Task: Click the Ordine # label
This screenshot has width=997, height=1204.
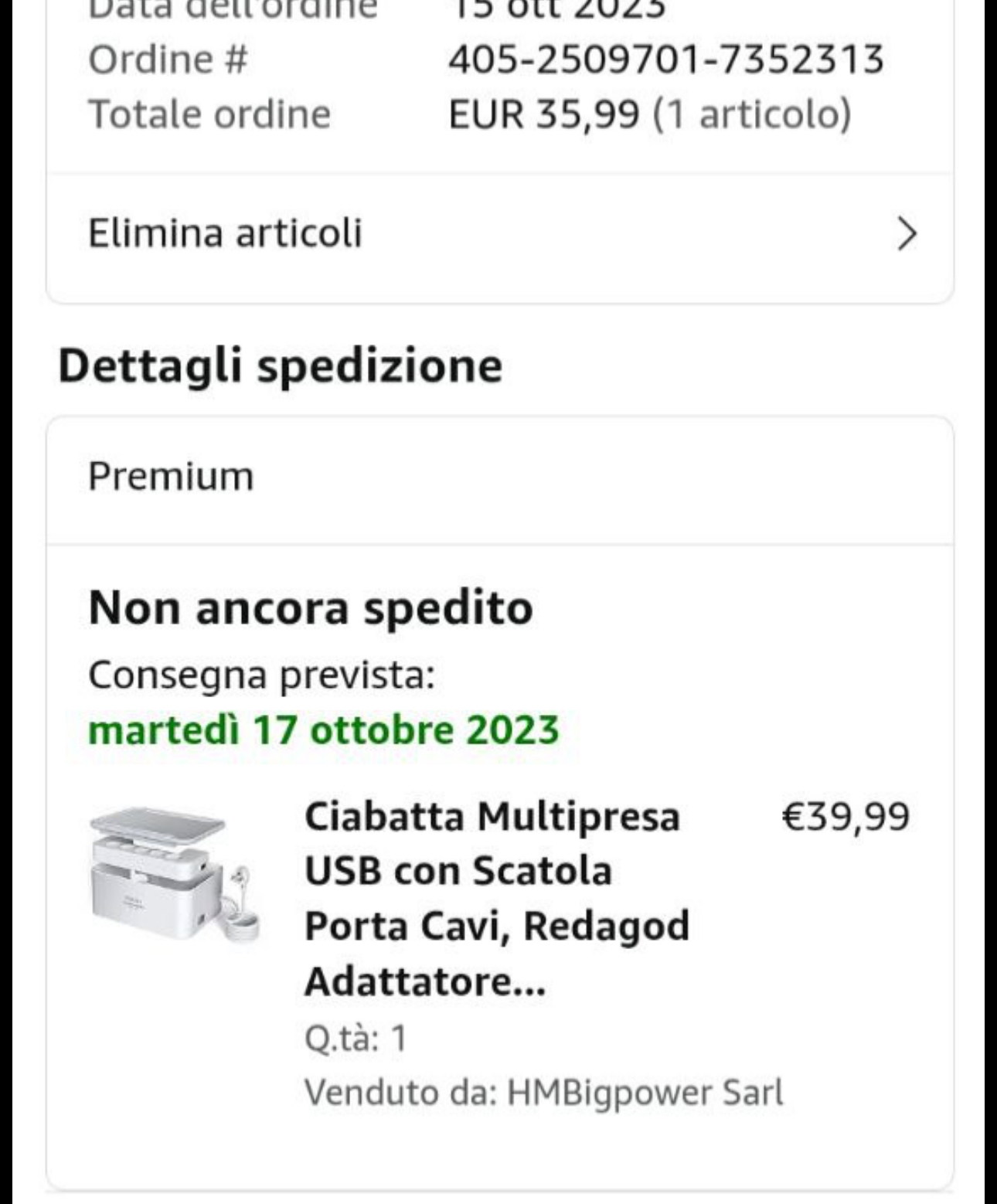Action: coord(168,60)
